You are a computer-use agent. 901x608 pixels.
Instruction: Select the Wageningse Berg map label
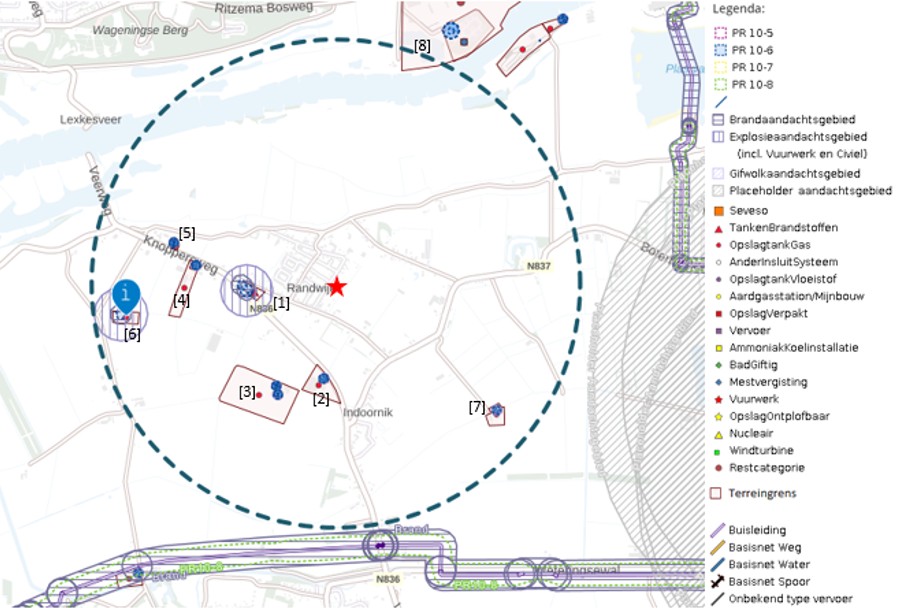click(140, 30)
